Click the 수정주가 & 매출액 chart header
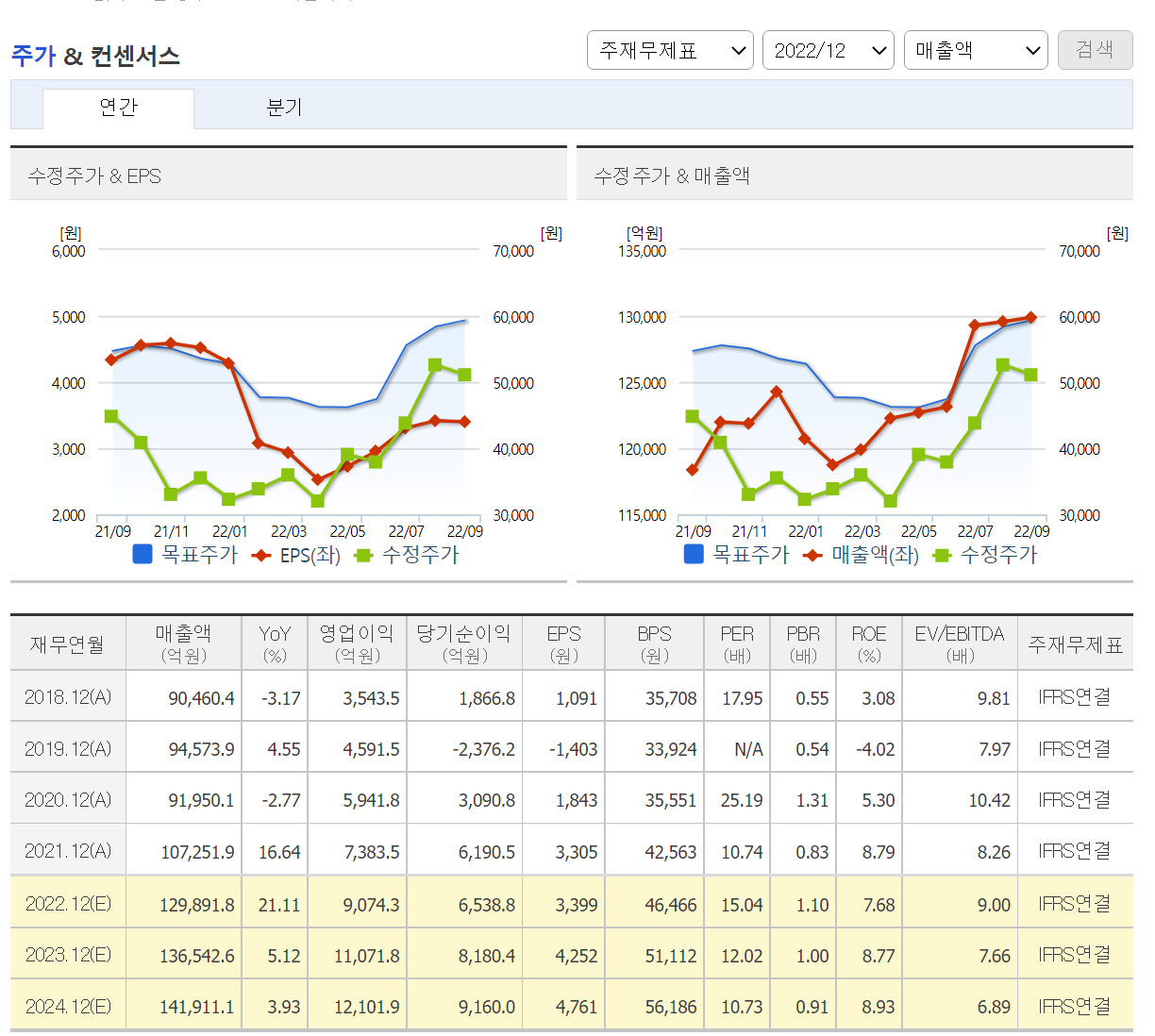The width and height of the screenshot is (1155, 1036). coord(855,175)
